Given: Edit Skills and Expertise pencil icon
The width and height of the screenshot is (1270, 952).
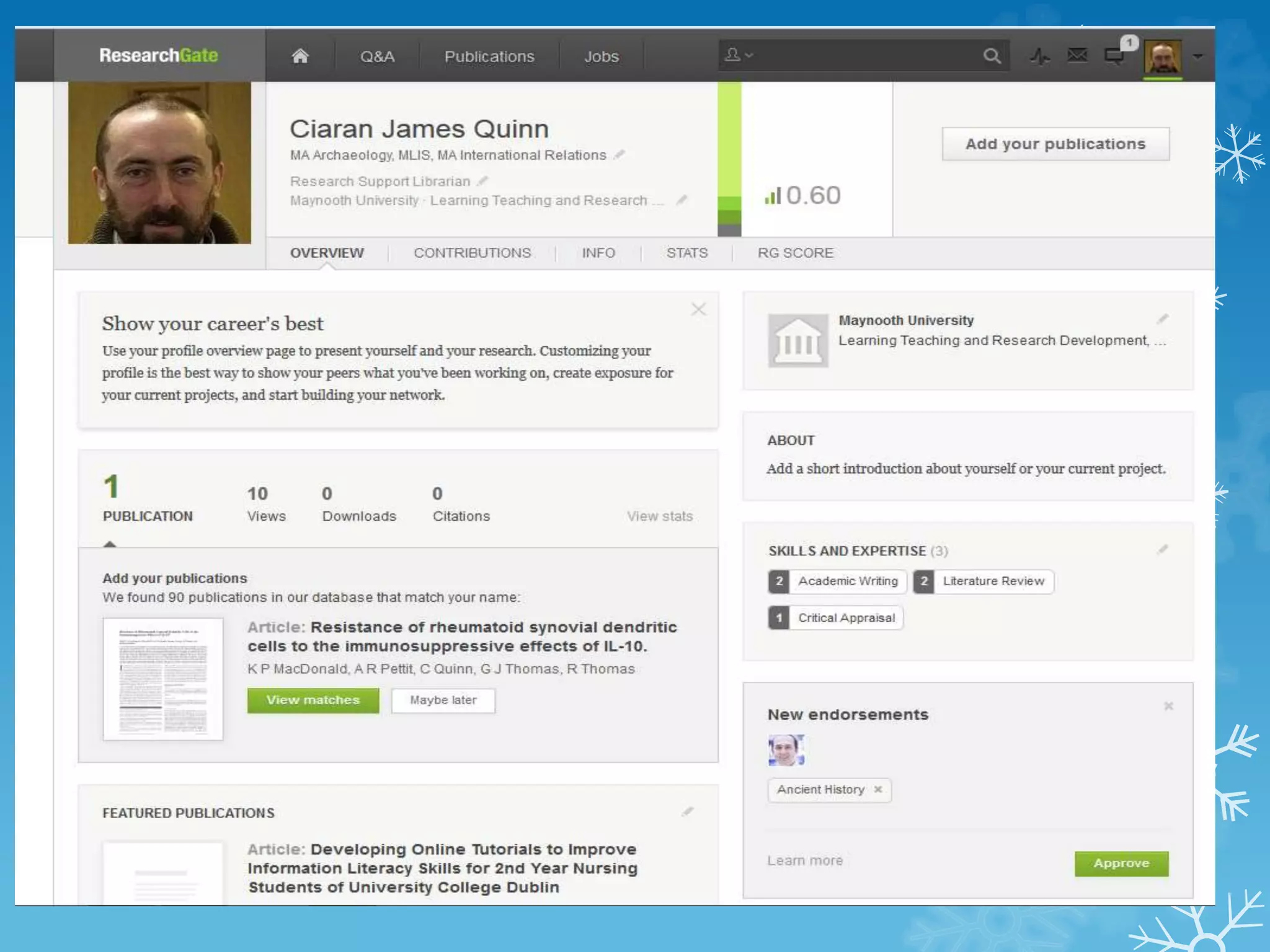Looking at the screenshot, I should (x=1162, y=550).
